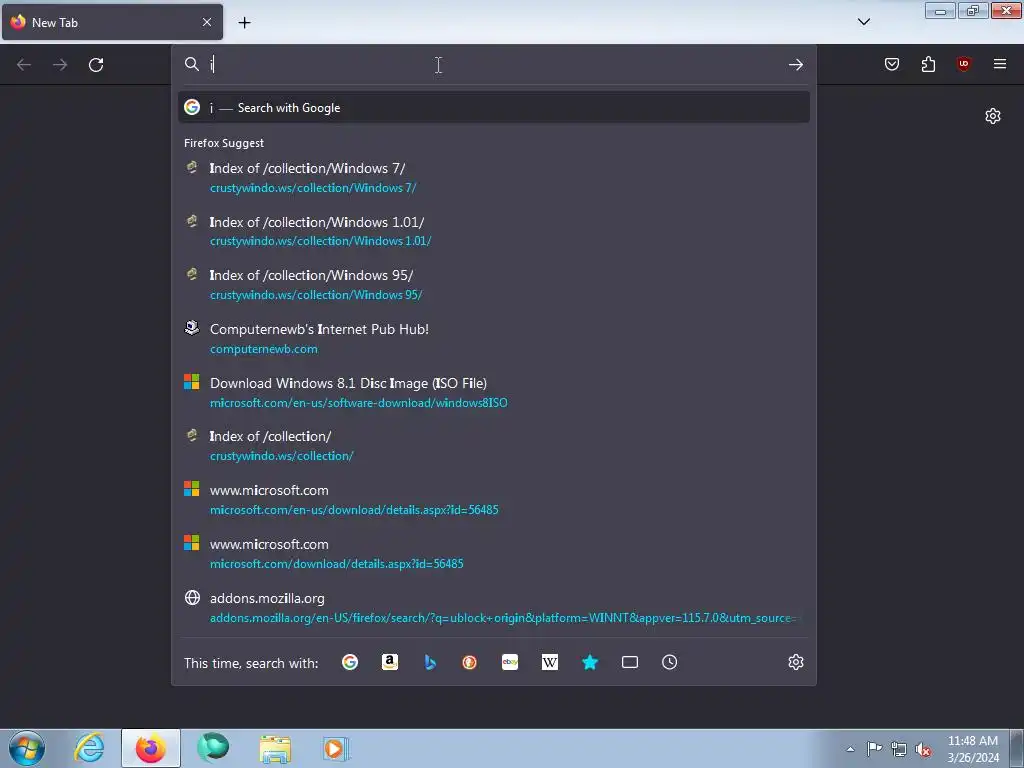Open the Index of /collection/ suggestion
Screen dimensions: 1024x768
pos(494,446)
